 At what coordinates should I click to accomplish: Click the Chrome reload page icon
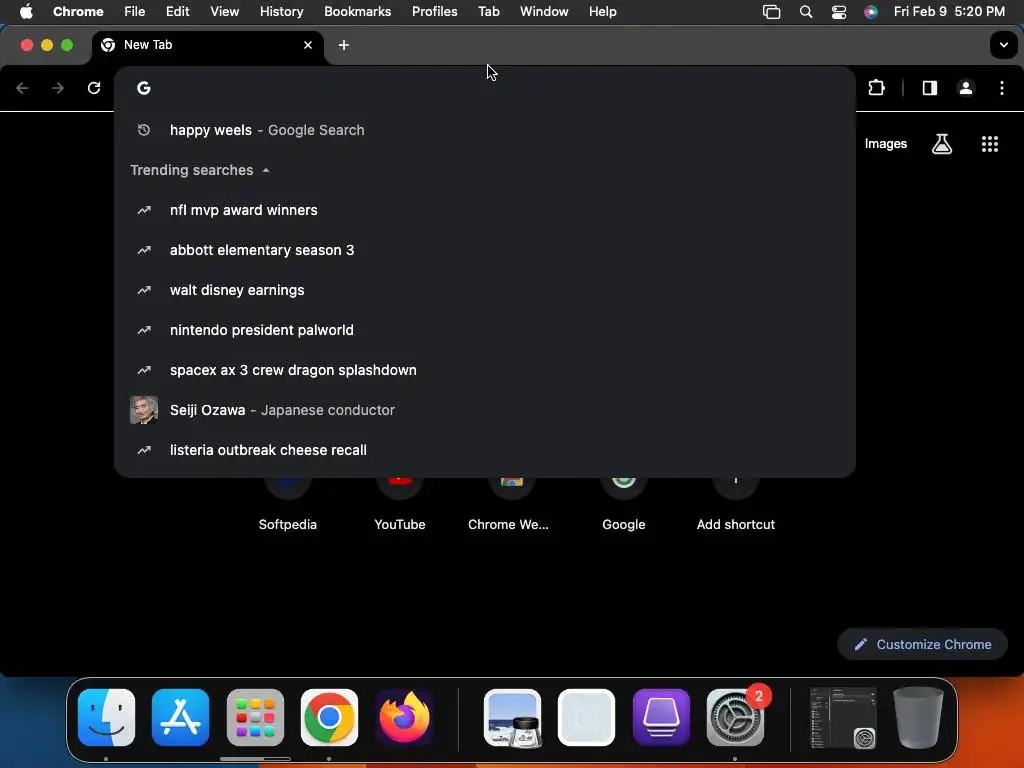coord(94,88)
